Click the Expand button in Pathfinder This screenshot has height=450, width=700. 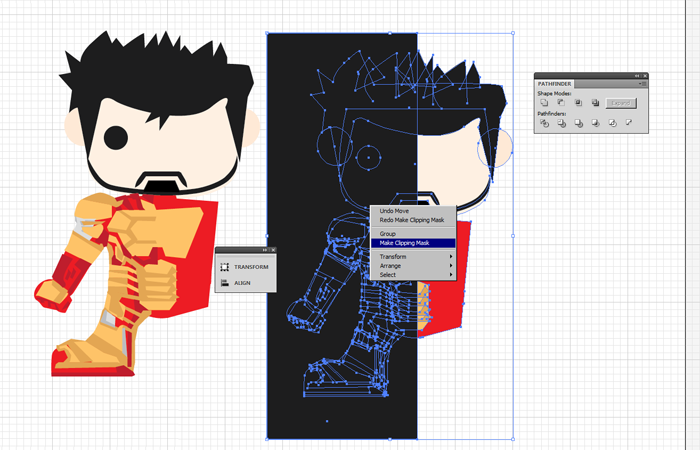(x=621, y=103)
